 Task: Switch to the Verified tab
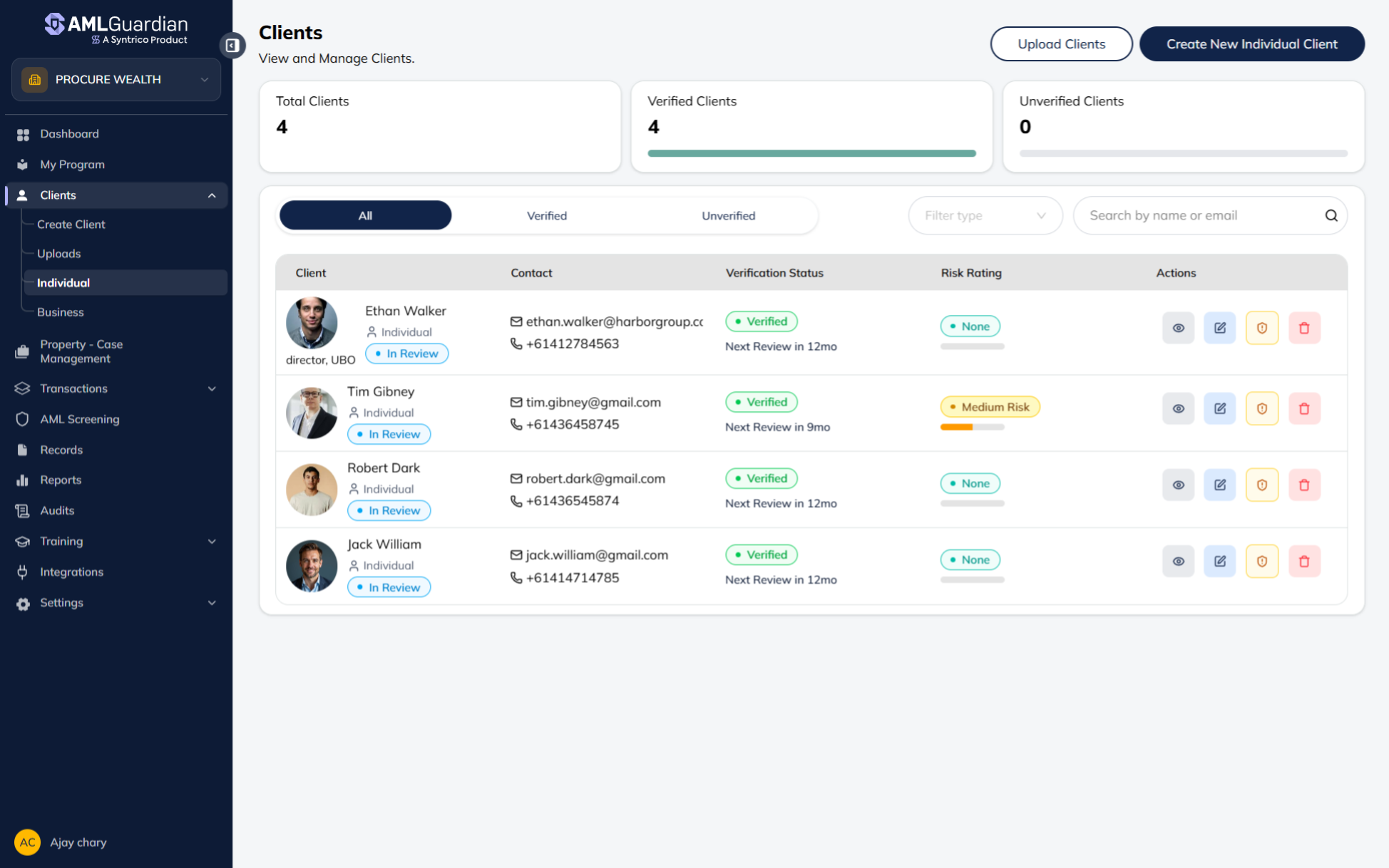coord(547,215)
